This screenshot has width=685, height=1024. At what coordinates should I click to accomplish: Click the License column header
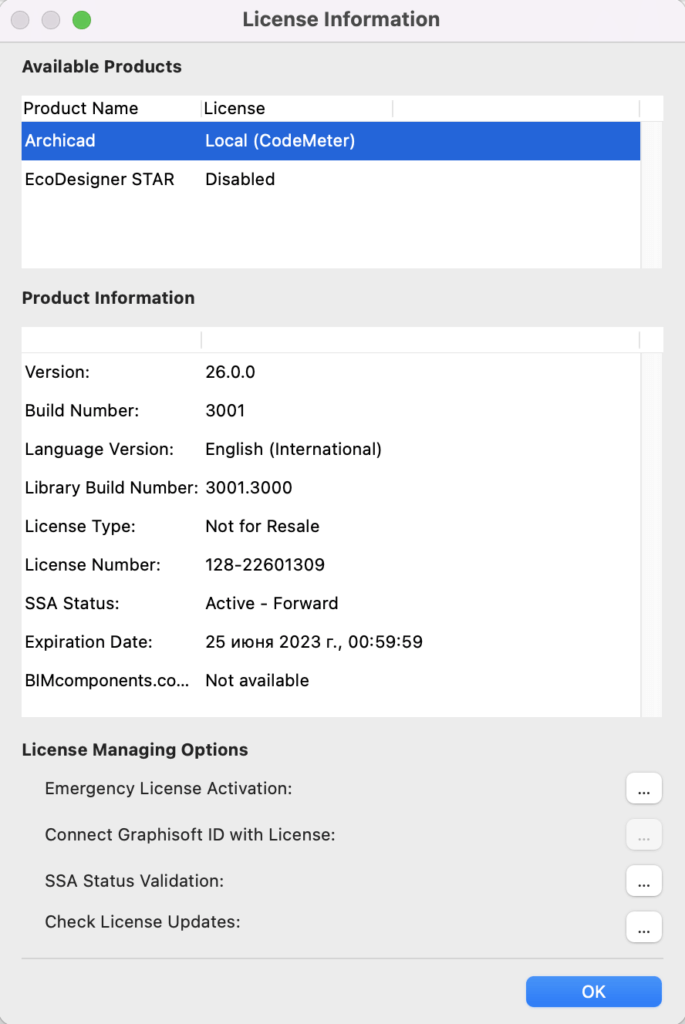(296, 108)
